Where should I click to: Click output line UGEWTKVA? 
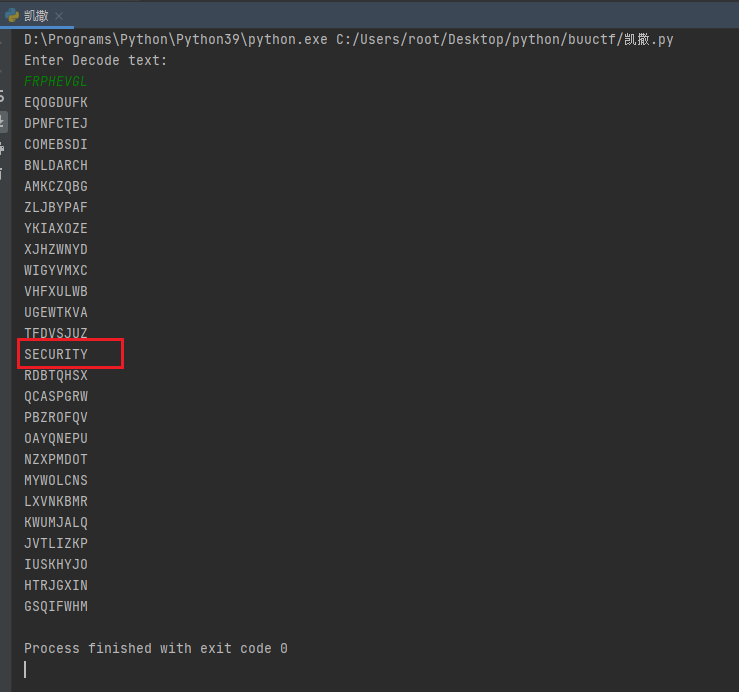click(x=56, y=312)
